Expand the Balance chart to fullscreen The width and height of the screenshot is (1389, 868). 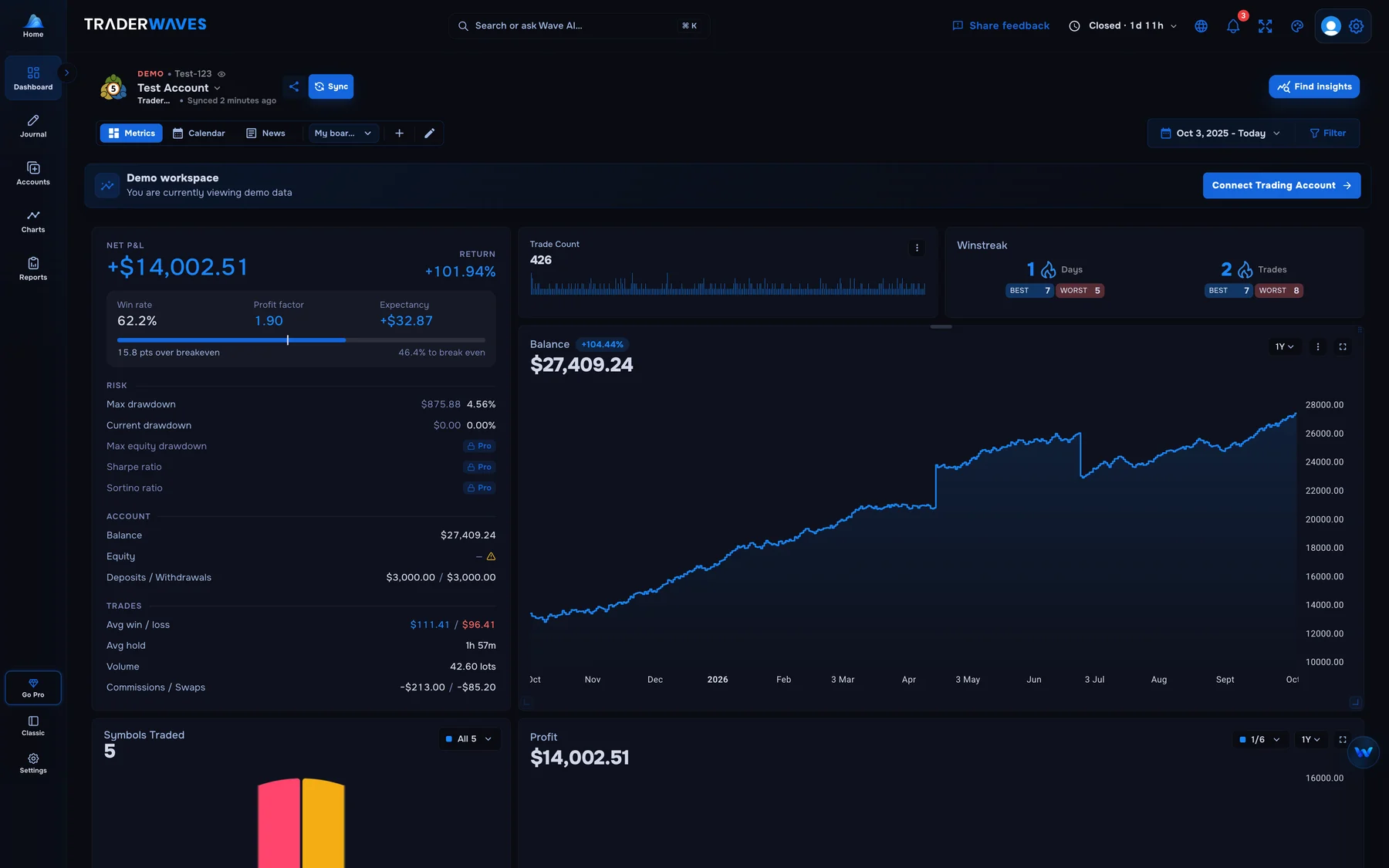coord(1343,347)
